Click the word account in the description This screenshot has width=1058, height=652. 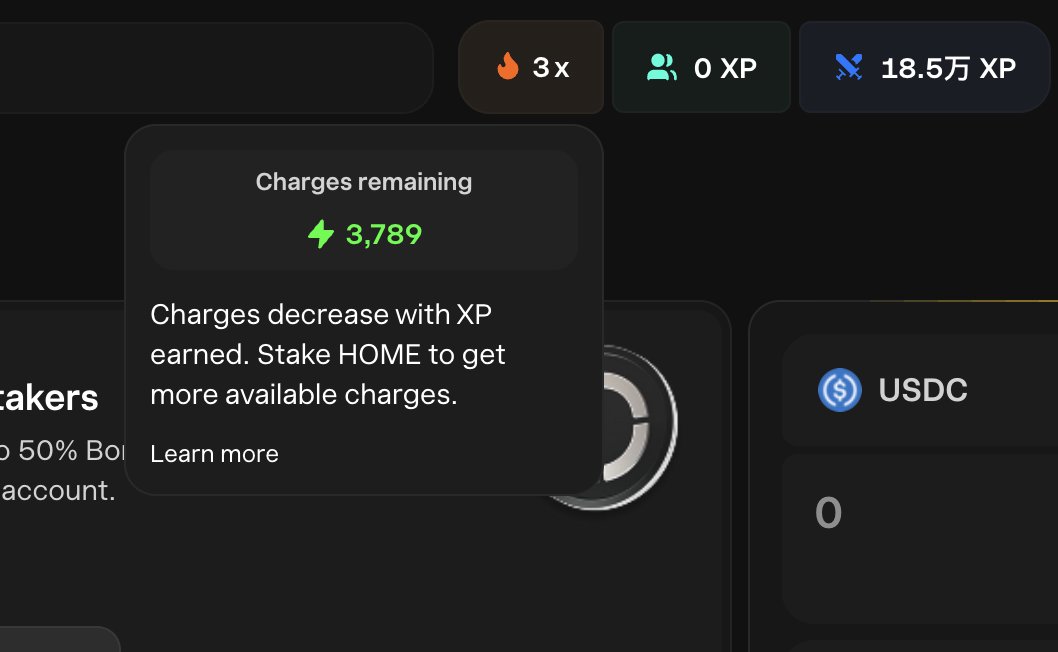58,491
